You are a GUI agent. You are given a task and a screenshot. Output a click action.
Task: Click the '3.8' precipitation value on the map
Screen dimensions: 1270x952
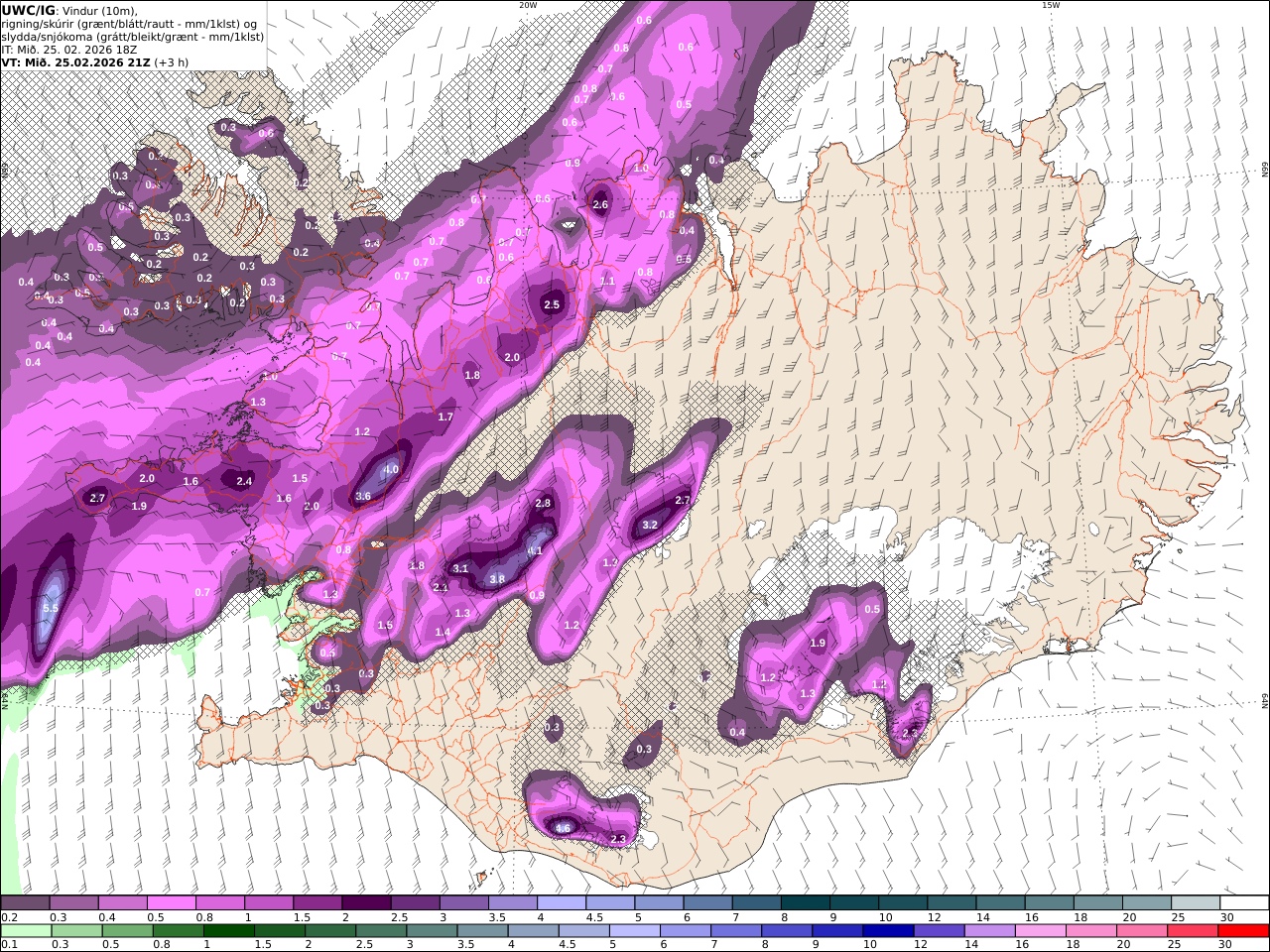coord(497,579)
